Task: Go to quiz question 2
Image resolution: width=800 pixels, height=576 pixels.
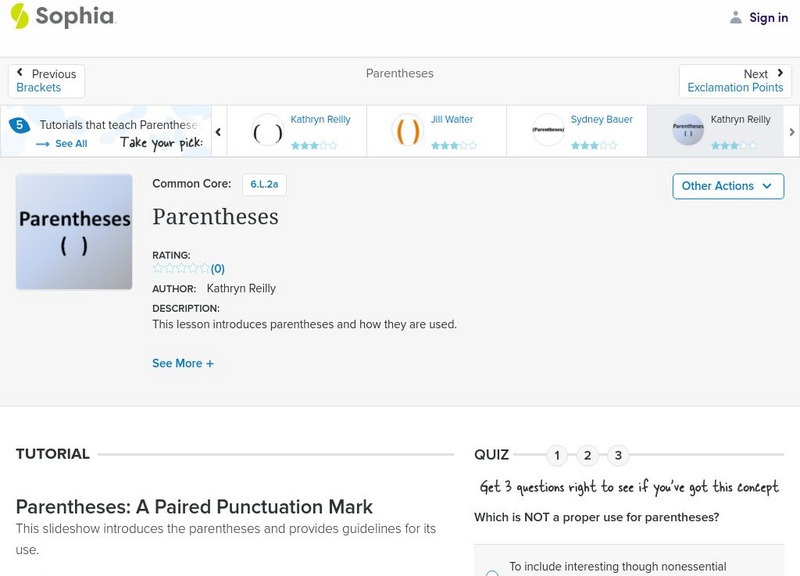Action: point(588,456)
